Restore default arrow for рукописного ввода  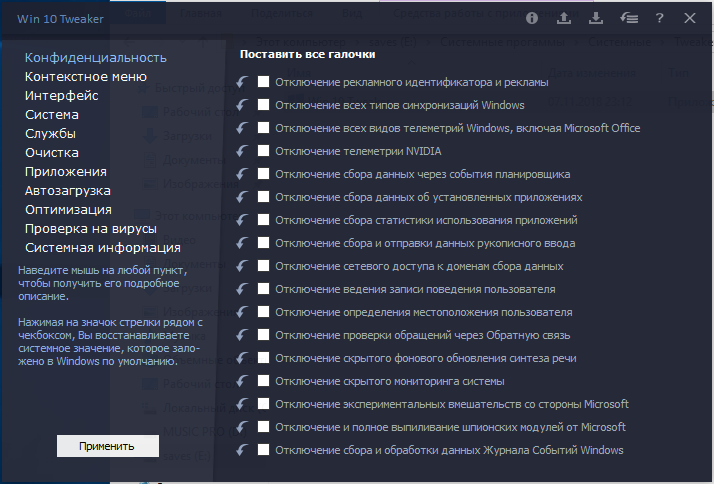pos(242,243)
